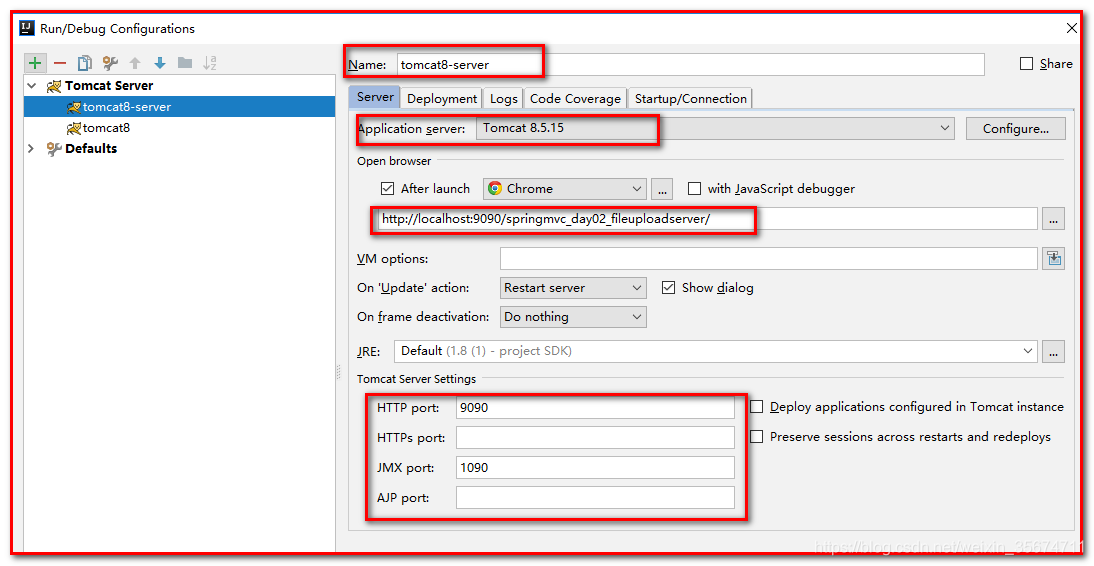Copy the selected configuration
Image resolution: width=1094 pixels, height=566 pixels.
click(x=84, y=63)
